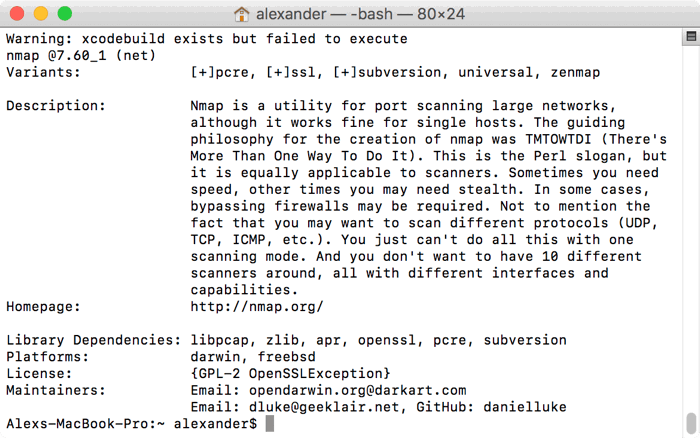Minimize the window using yellow button
Screen dimensions: 700x438
click(x=41, y=14)
